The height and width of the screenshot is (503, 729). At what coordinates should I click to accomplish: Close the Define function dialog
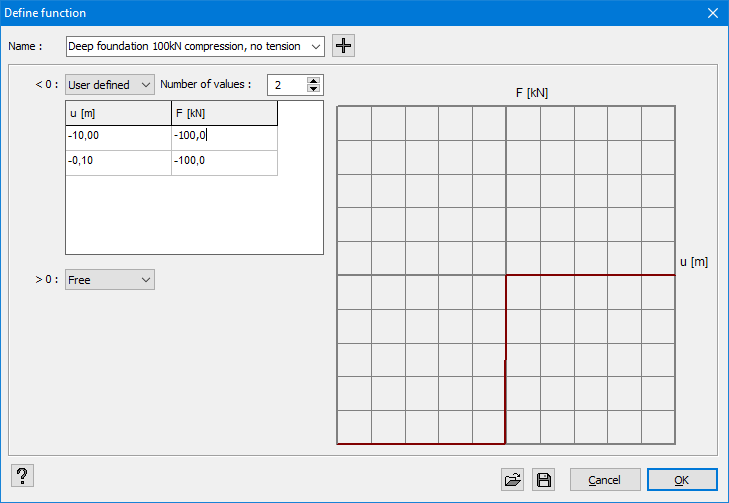tap(713, 13)
